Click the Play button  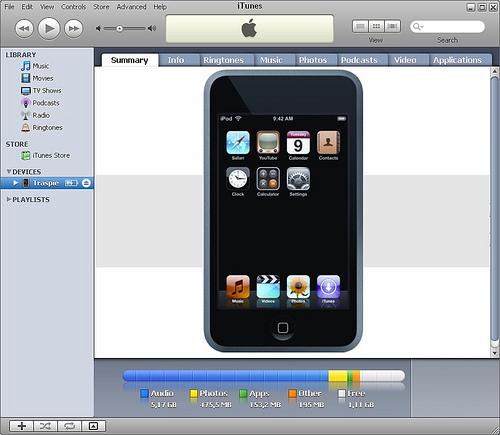49,28
